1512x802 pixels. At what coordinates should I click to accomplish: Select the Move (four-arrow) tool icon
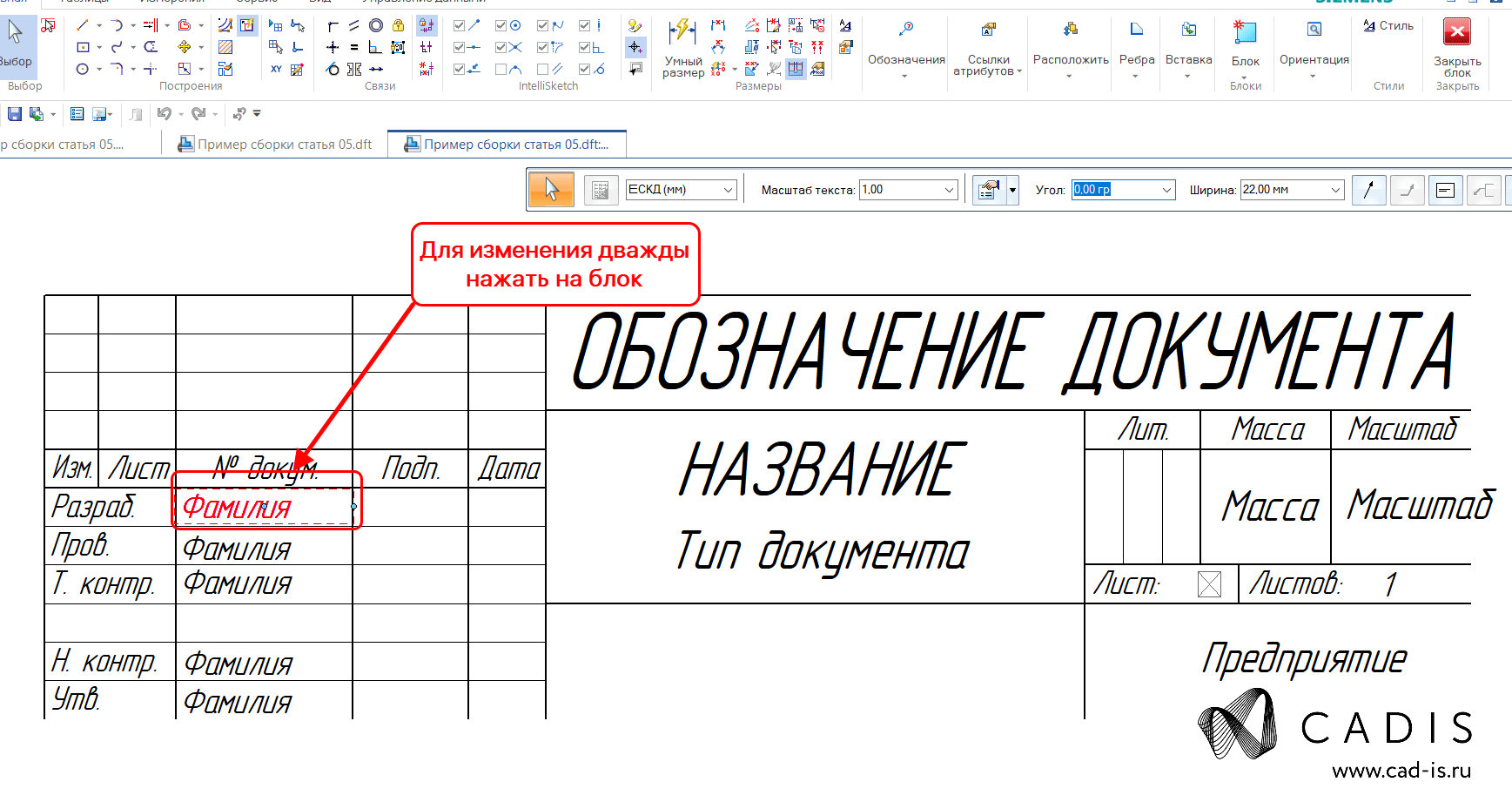[184, 47]
